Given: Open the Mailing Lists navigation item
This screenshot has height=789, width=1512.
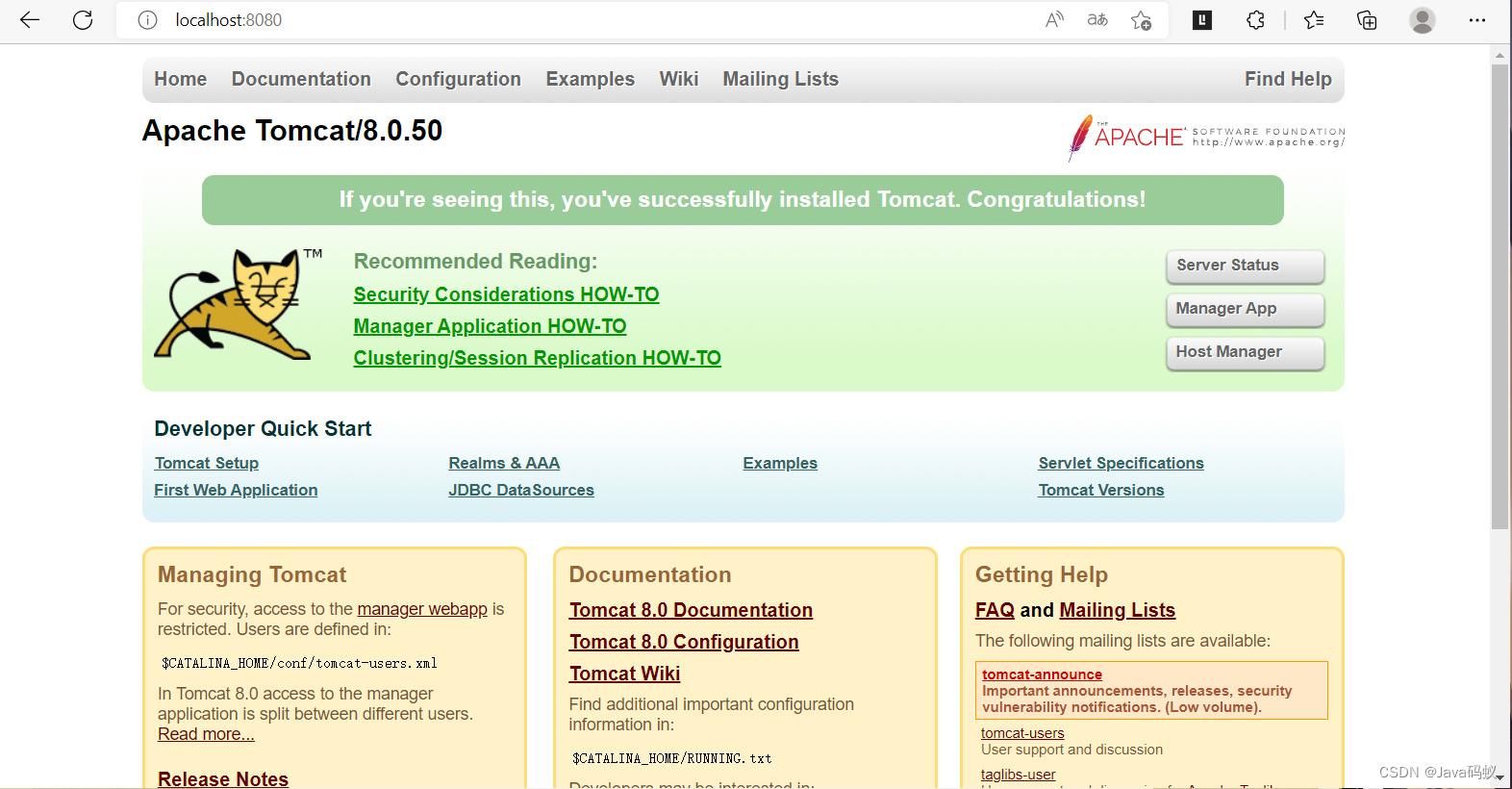Looking at the screenshot, I should click(x=781, y=79).
